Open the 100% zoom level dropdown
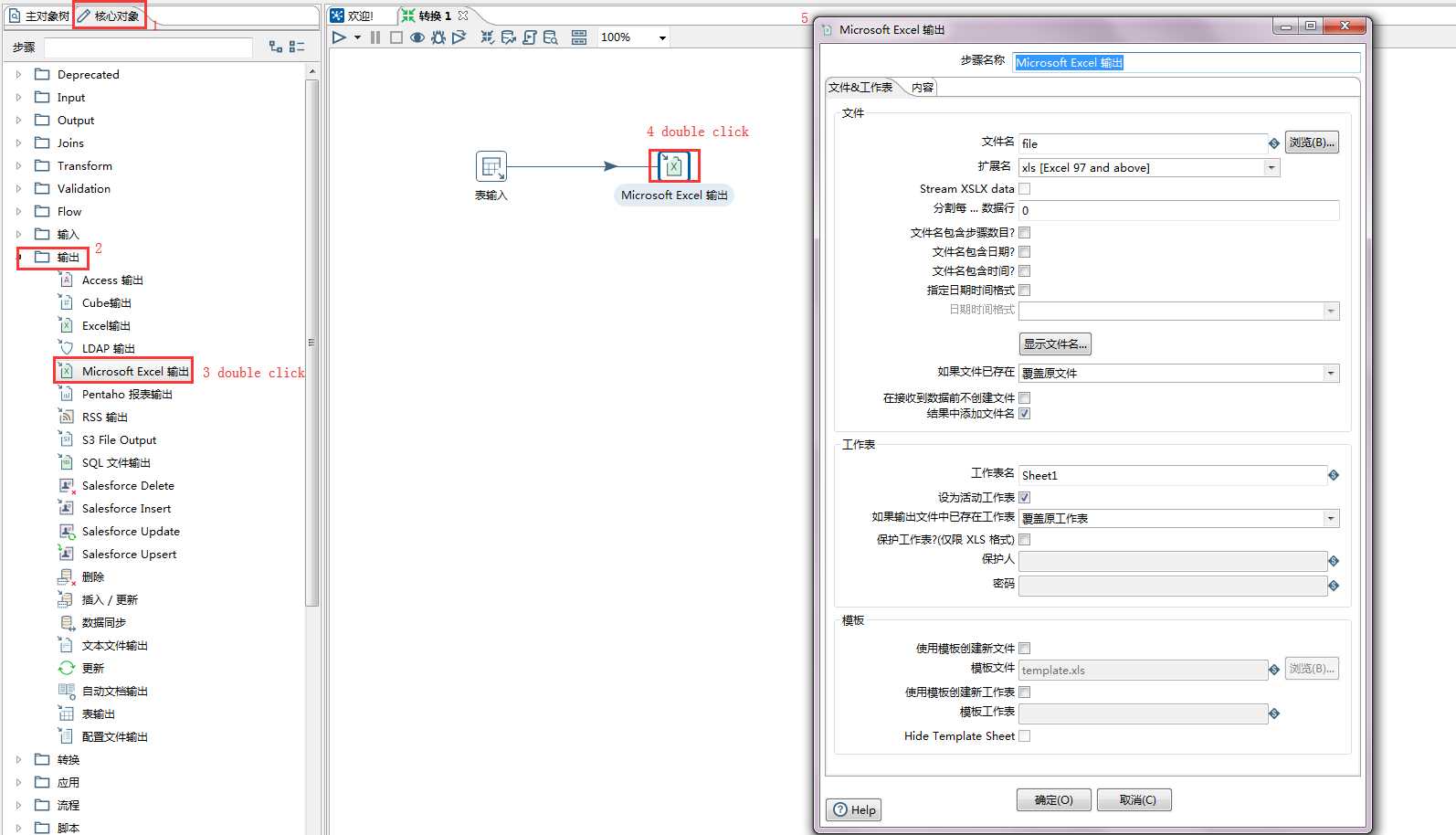 [662, 37]
